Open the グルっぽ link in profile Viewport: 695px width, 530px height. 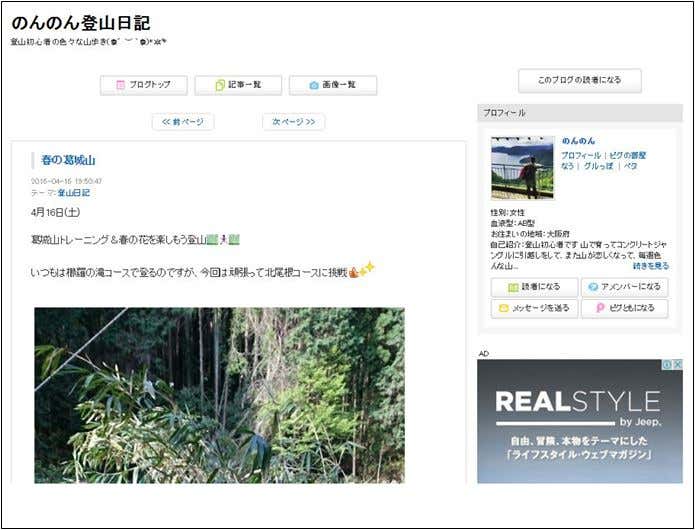tap(598, 166)
